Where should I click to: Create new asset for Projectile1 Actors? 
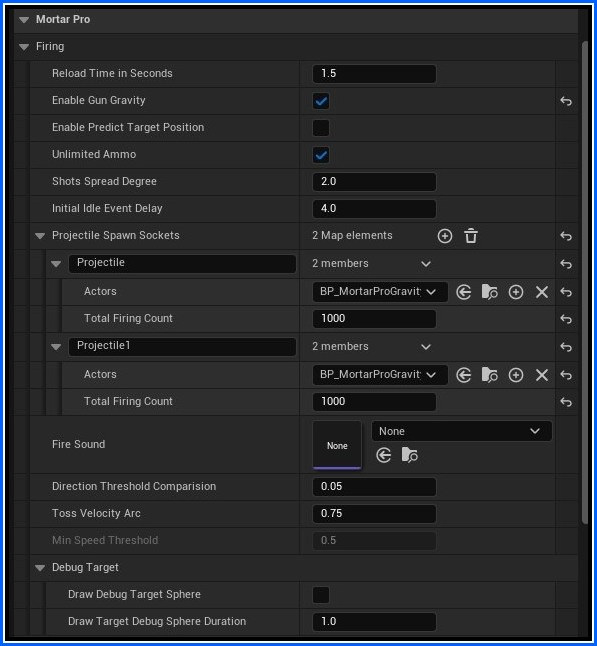click(x=516, y=375)
